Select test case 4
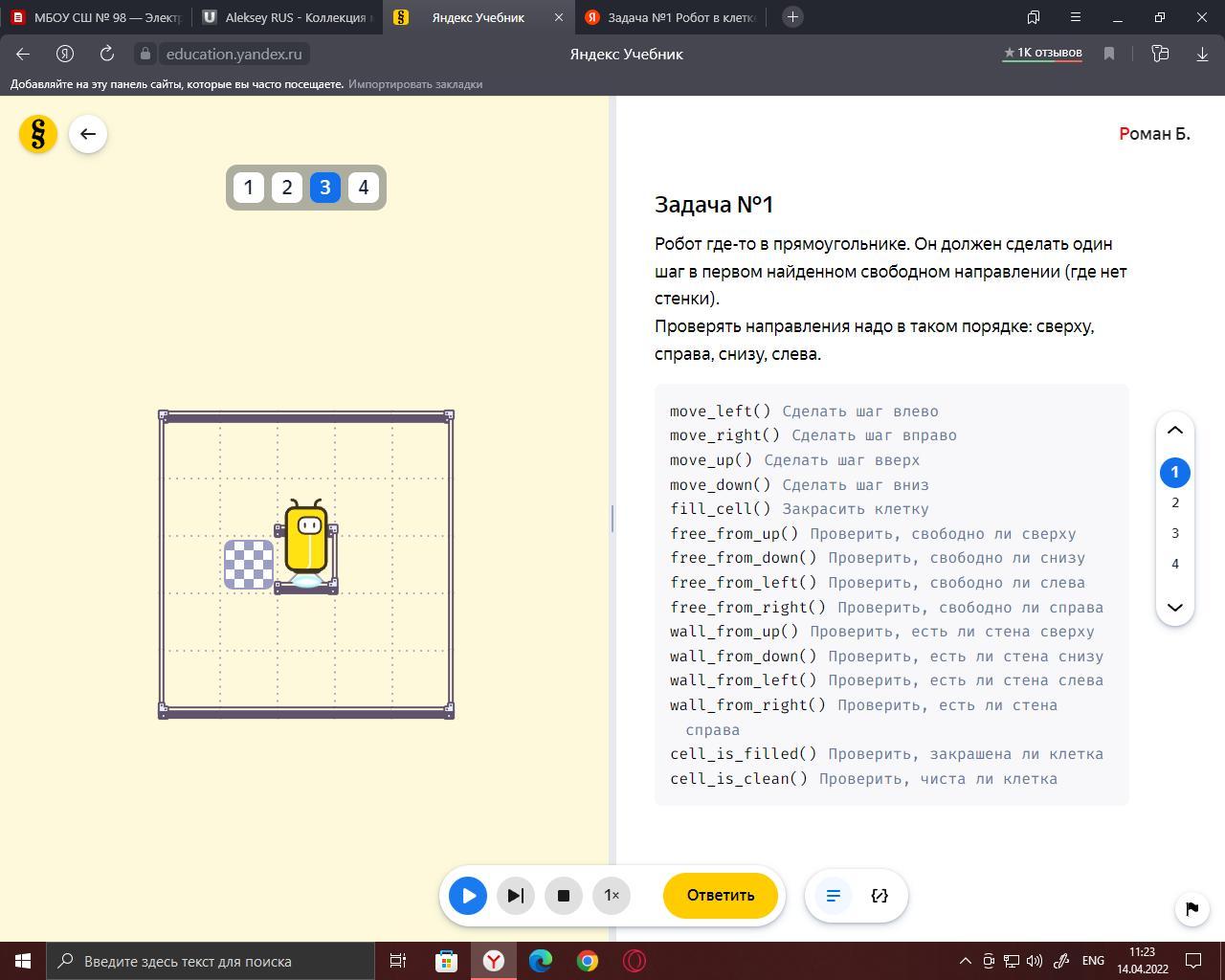 click(363, 188)
